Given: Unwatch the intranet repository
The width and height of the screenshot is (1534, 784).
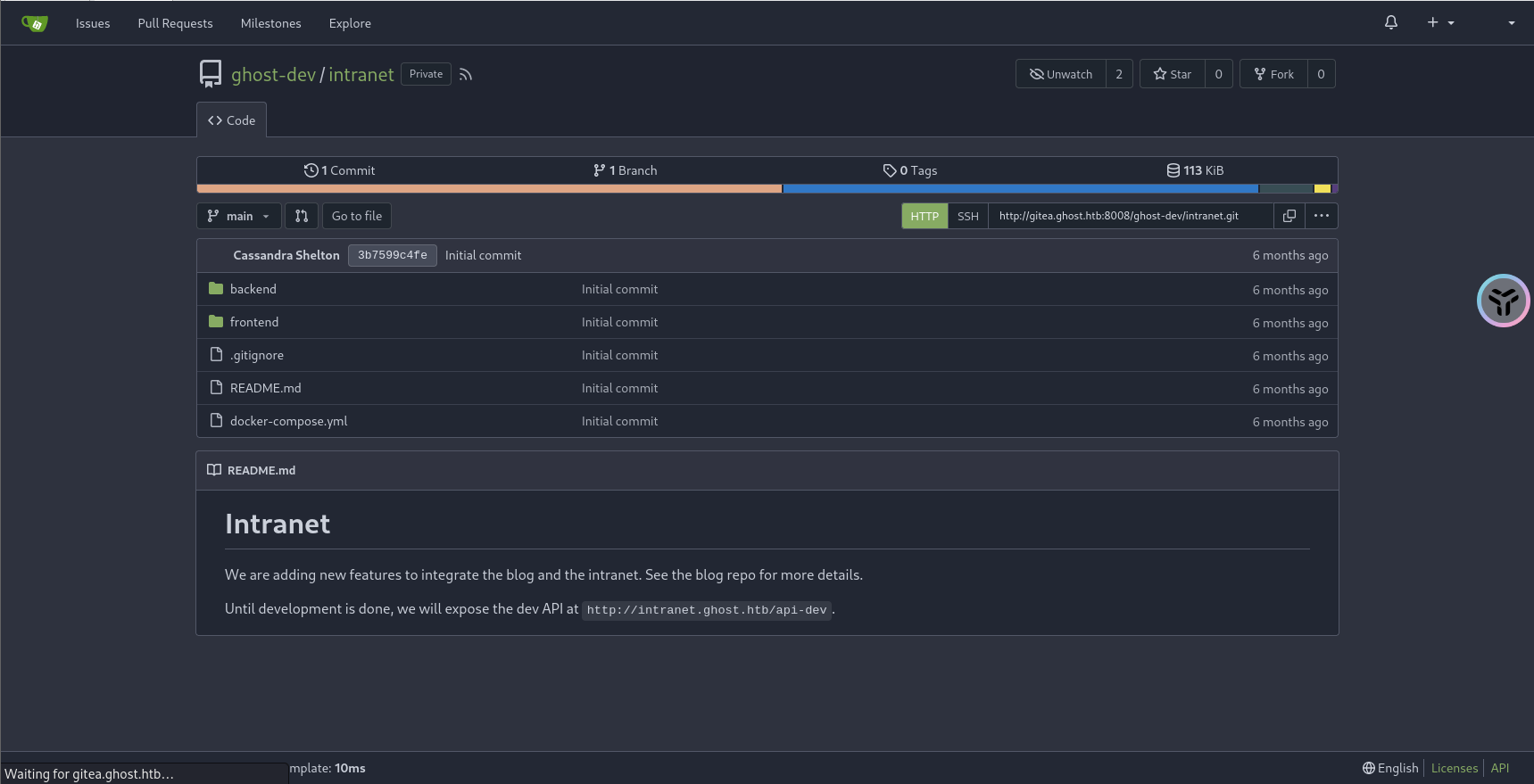Looking at the screenshot, I should click(1061, 74).
